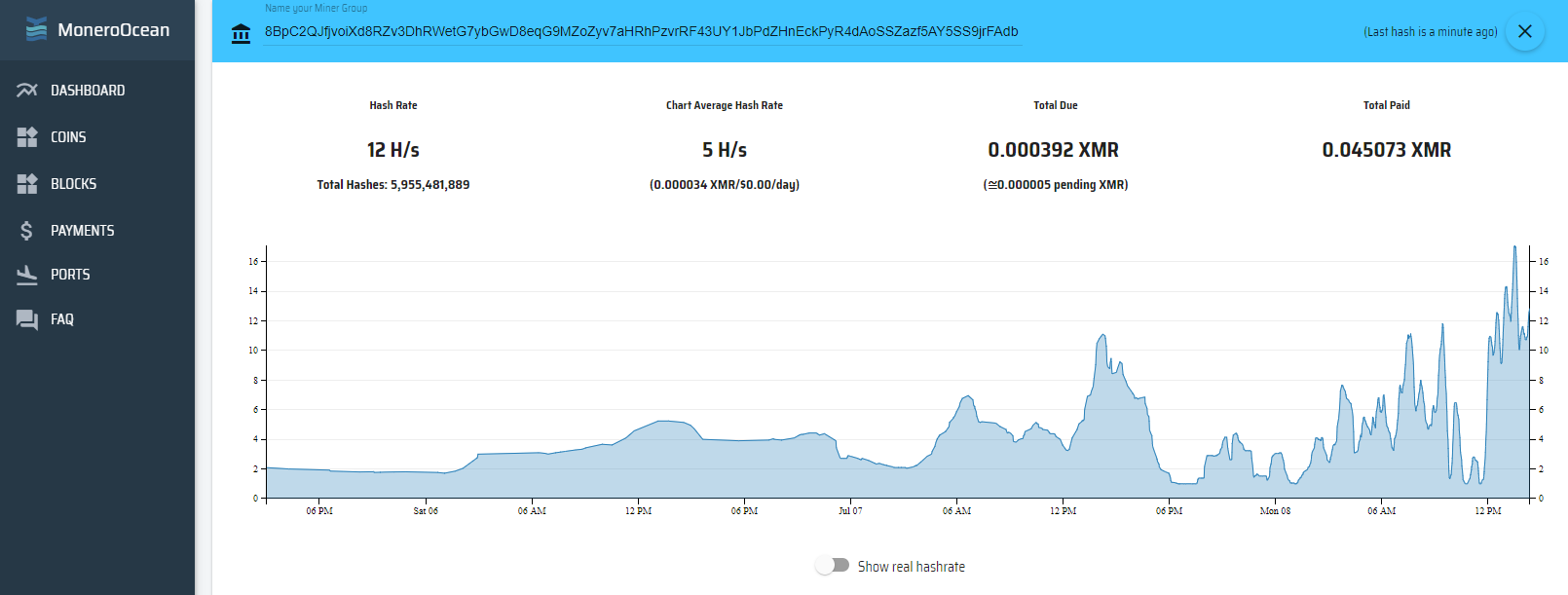Click the Blocks icon in sidebar
The height and width of the screenshot is (595, 1568).
[x=26, y=184]
